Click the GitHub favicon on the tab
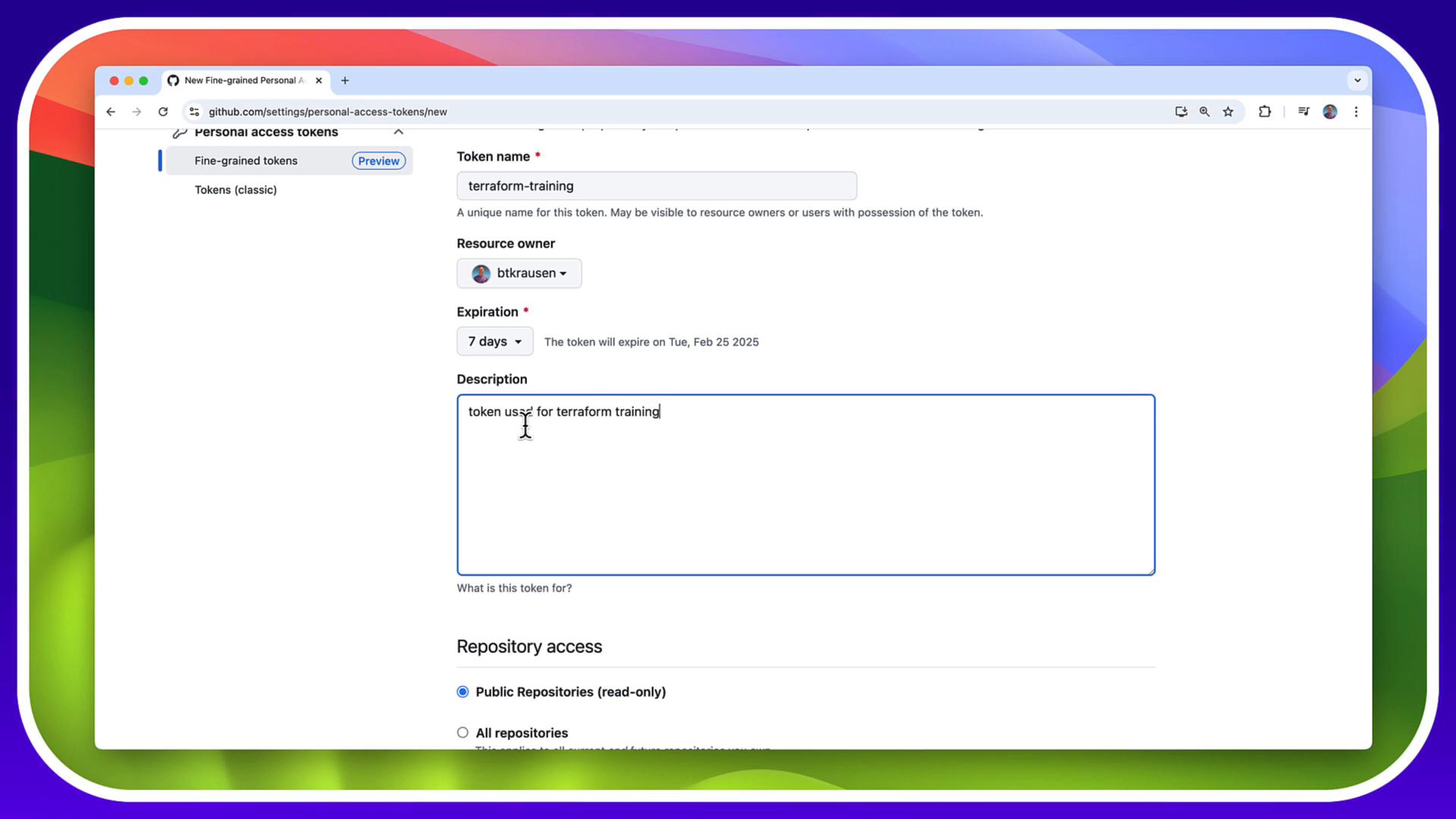1456x819 pixels. coord(173,80)
